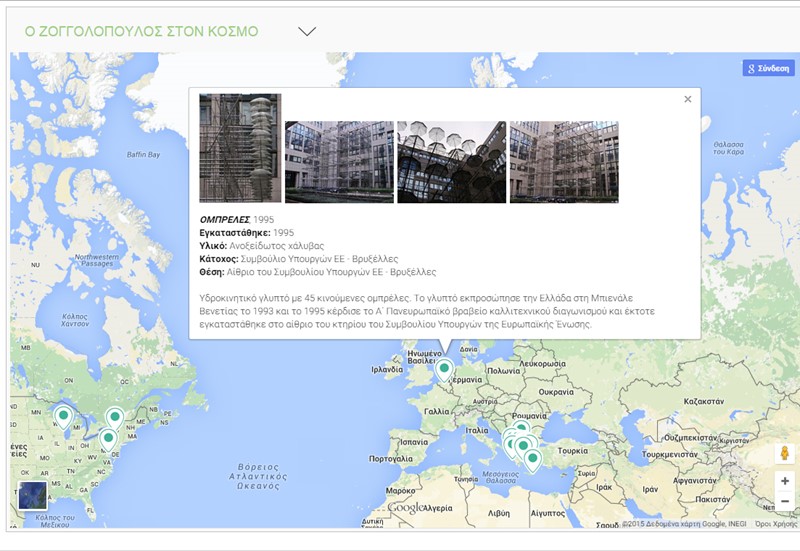
Task: Zoom in on the map
Action: 785,481
